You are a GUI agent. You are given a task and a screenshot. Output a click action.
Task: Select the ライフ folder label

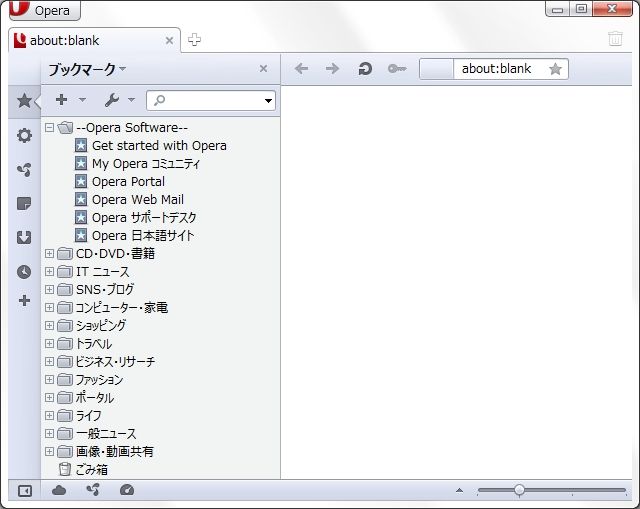click(x=89, y=416)
